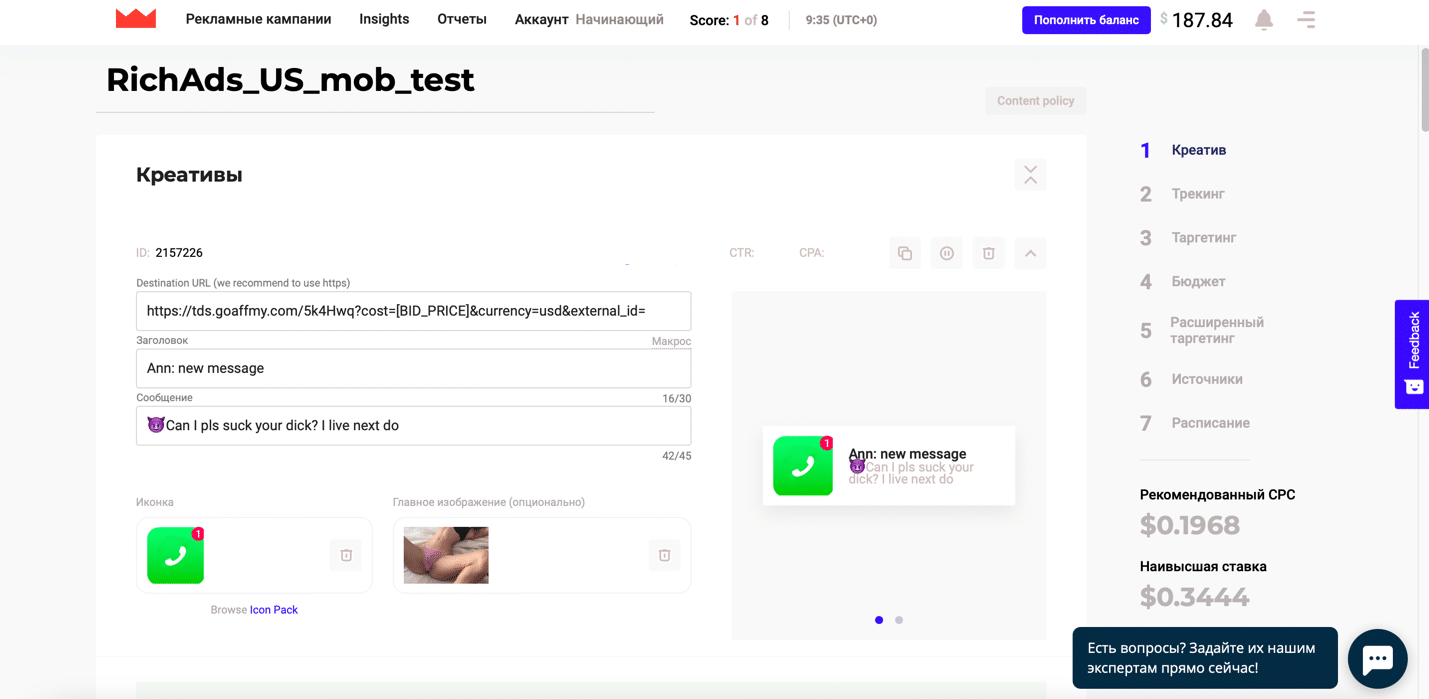Go to the Таргетинг step in the sidebar
Image resolution: width=1429 pixels, height=699 pixels.
pyautogui.click(x=1203, y=238)
